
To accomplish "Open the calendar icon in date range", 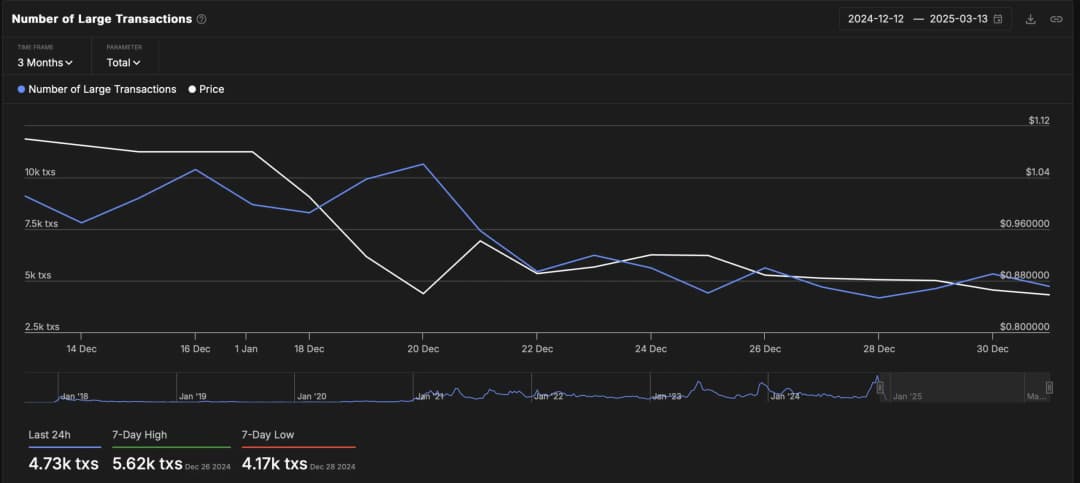I will (x=998, y=19).
